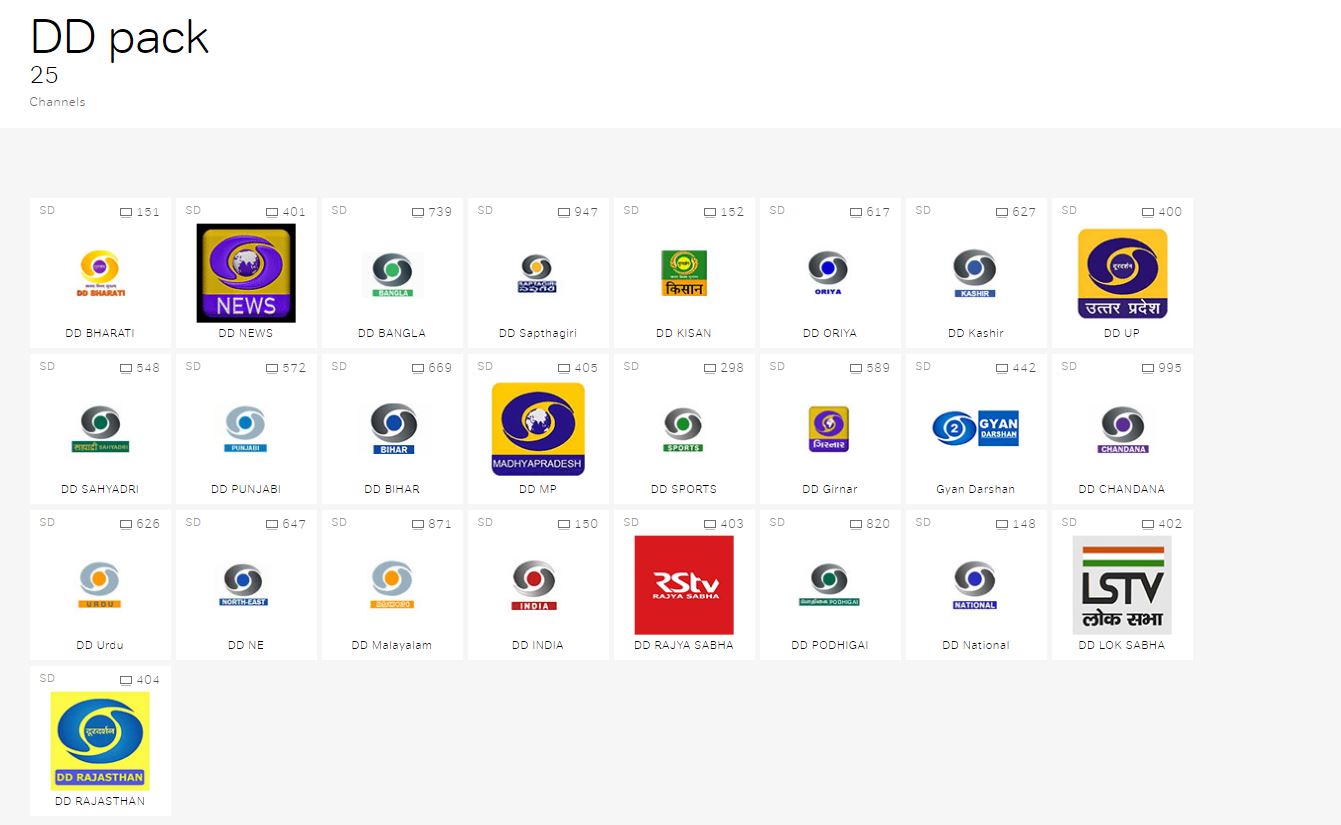Open the LSTV Lok Sabha logo

tap(1122, 585)
